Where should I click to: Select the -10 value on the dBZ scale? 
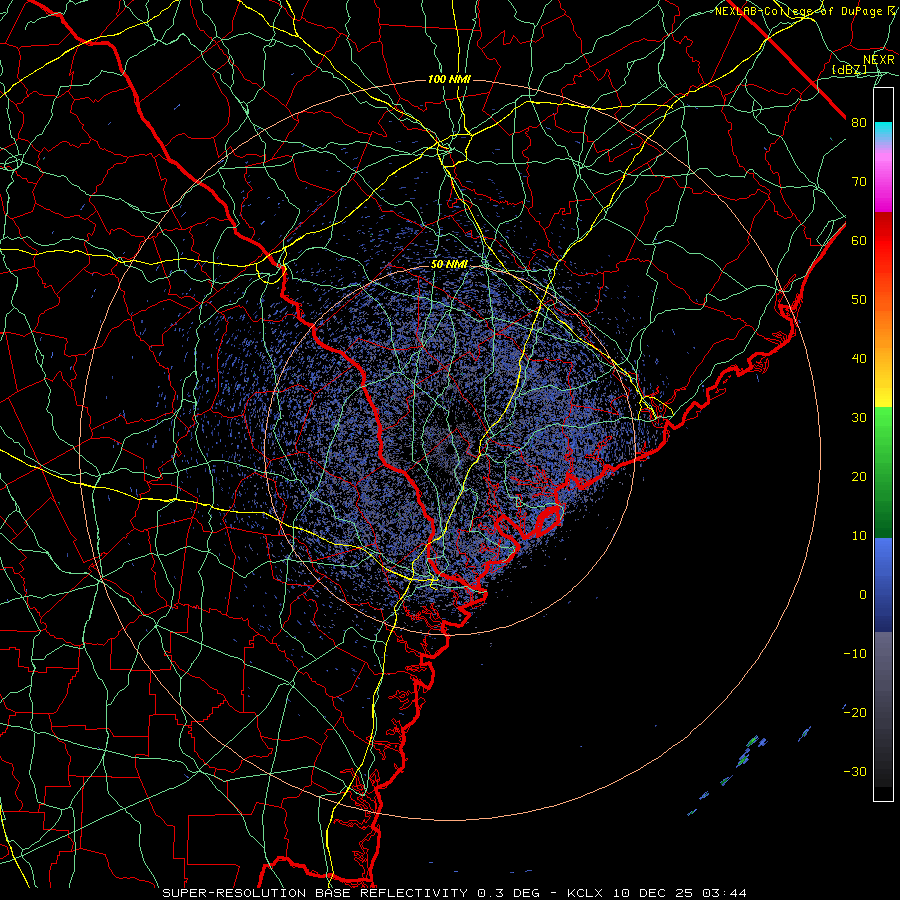click(855, 653)
